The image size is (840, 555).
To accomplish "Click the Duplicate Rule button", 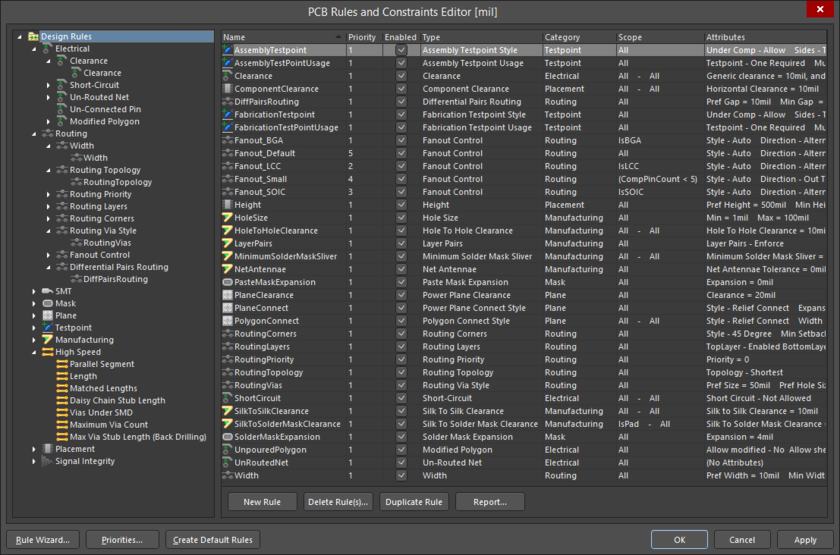I will 414,502.
